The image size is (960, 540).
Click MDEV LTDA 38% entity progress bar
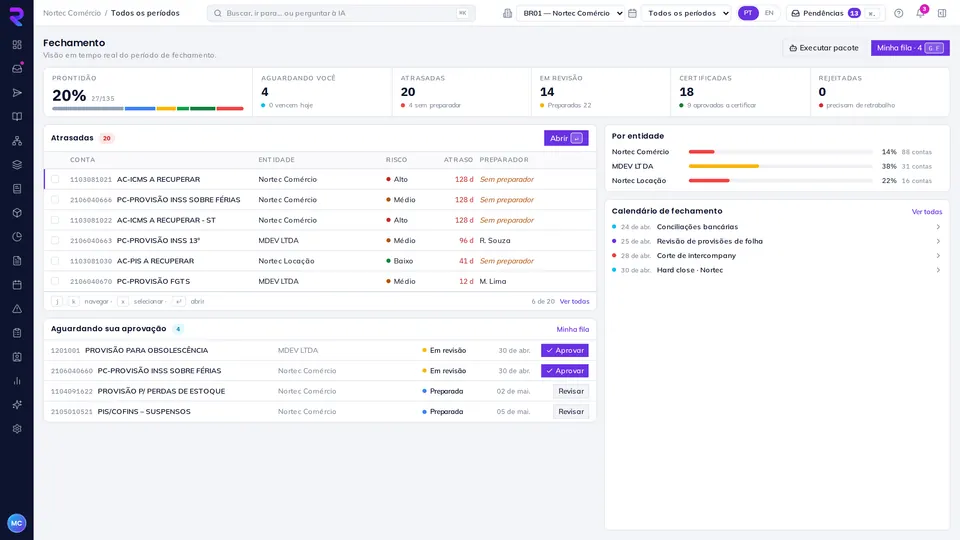point(781,166)
